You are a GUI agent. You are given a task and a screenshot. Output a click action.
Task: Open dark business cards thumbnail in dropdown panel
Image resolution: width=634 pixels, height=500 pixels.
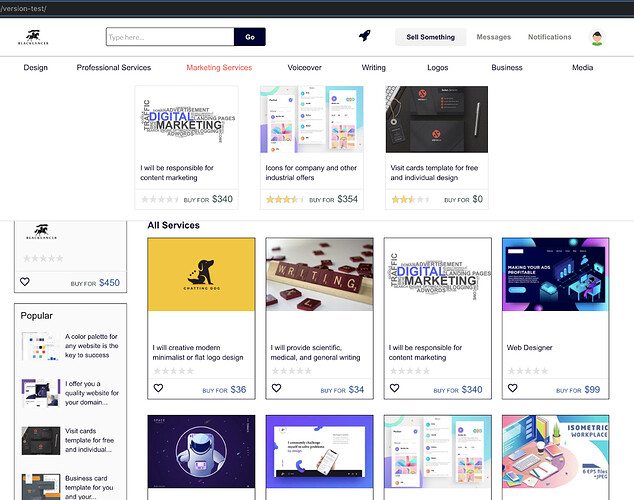437,119
